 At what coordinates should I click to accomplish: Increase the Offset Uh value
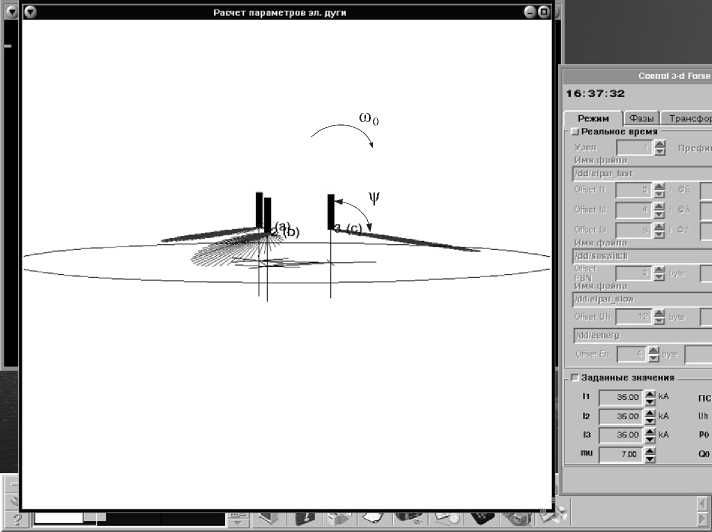point(659,313)
